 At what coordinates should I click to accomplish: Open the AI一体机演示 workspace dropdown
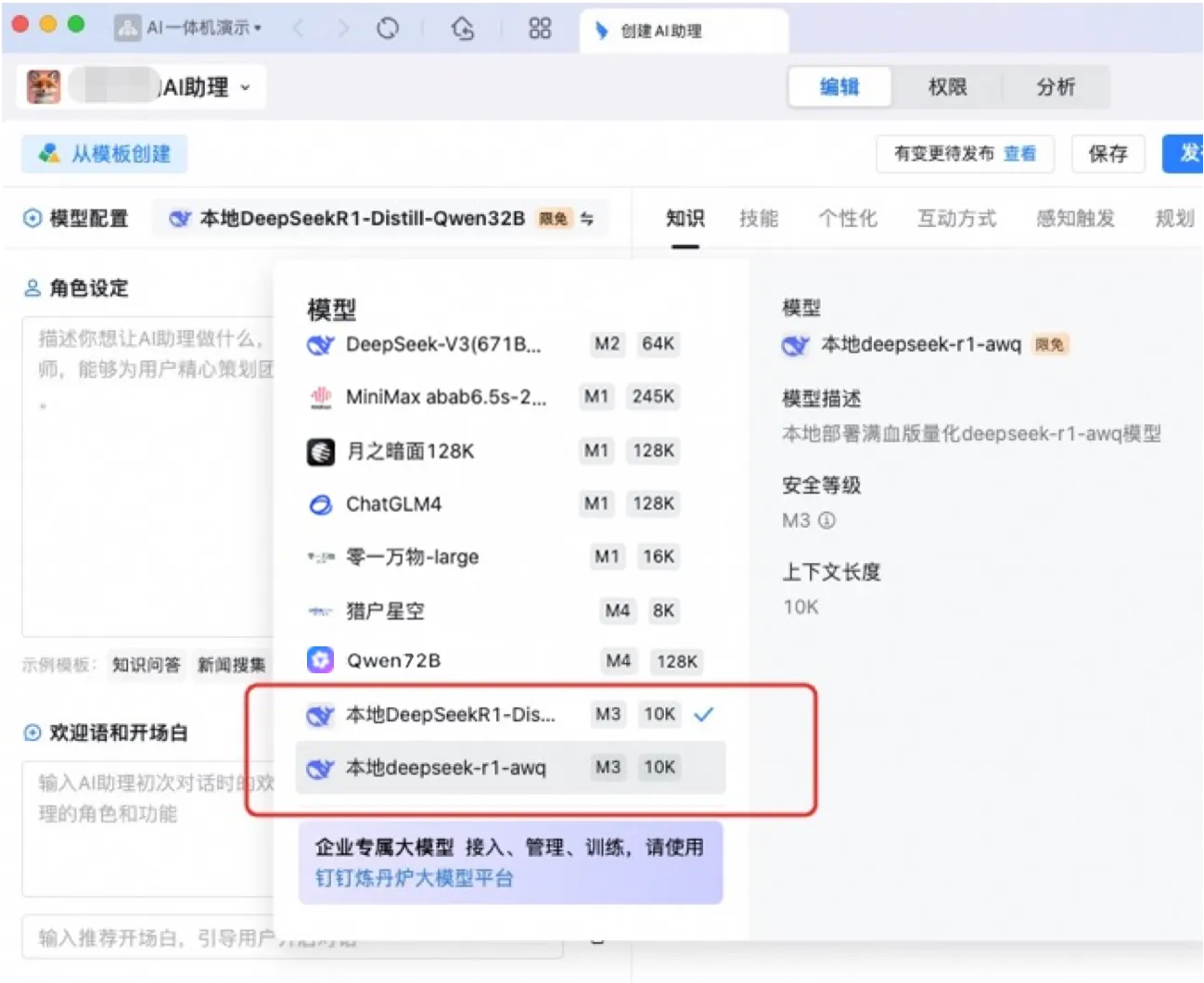click(x=202, y=28)
